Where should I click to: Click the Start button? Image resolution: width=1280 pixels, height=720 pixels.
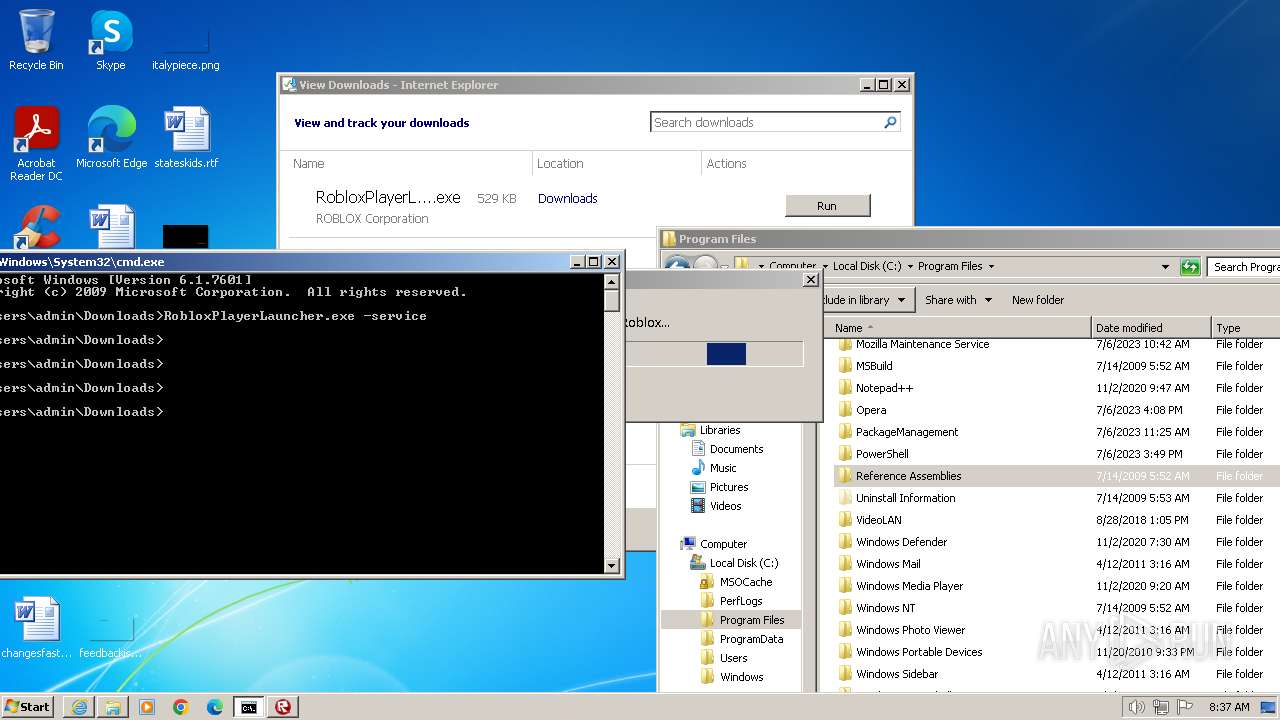(x=27, y=706)
